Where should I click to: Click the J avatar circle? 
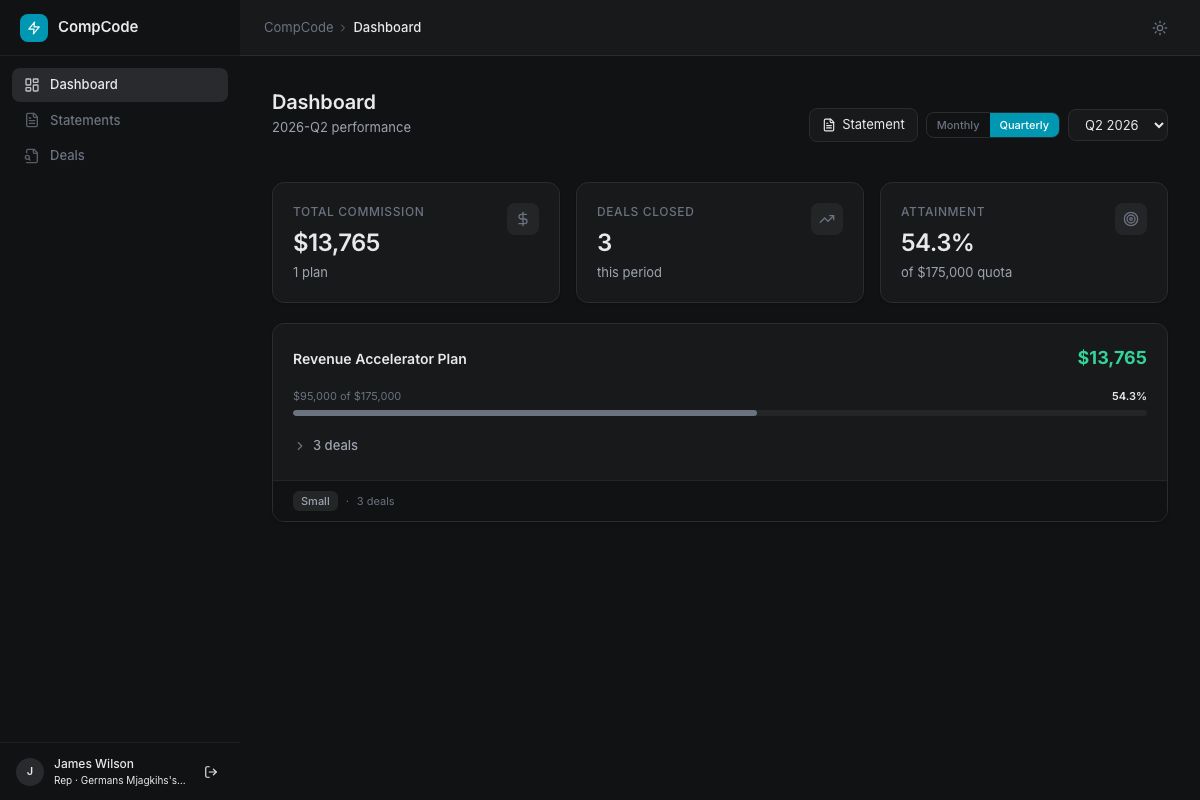click(30, 772)
